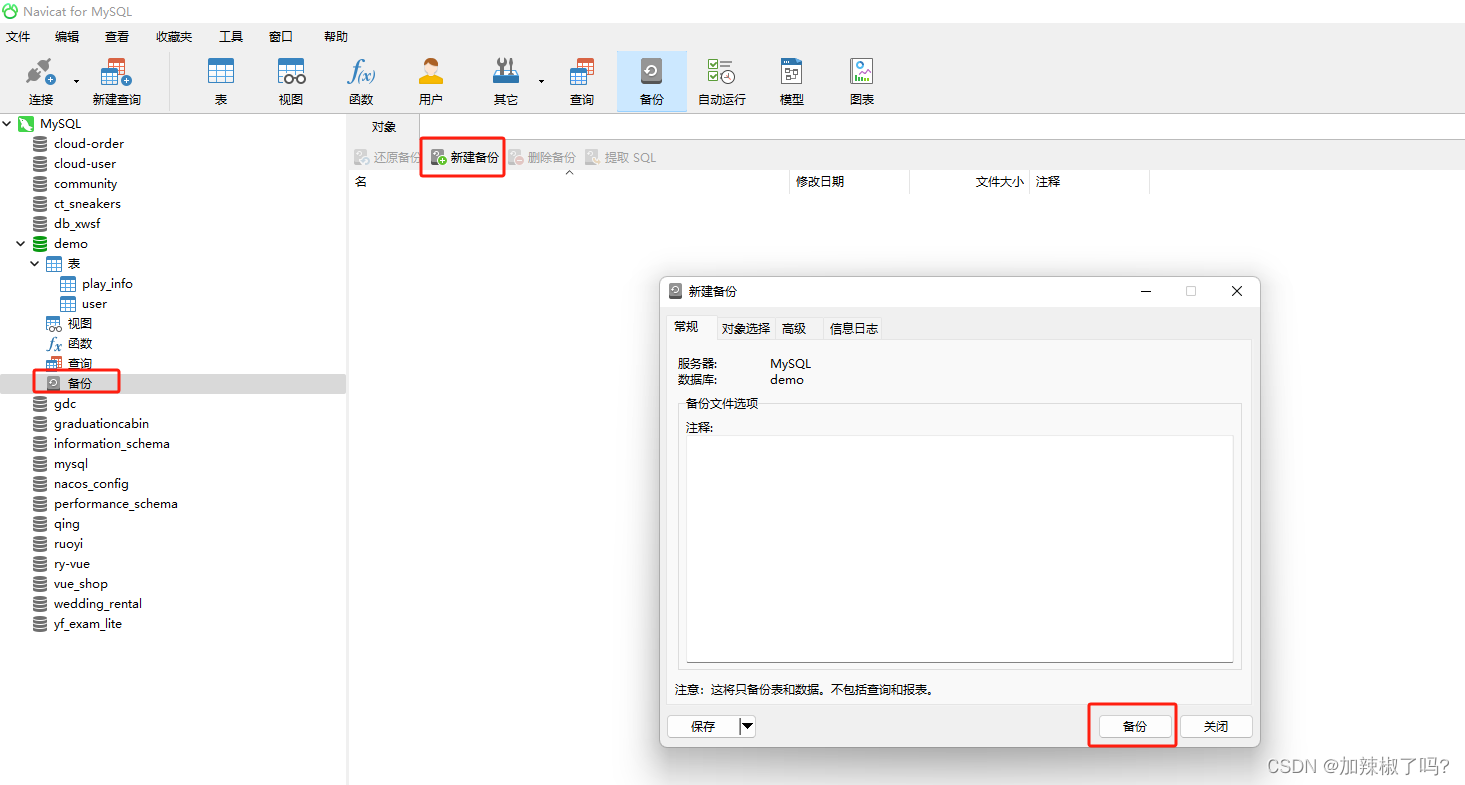Select graduationcabin database in tree
Viewport: 1465px width, 785px height.
(x=101, y=423)
